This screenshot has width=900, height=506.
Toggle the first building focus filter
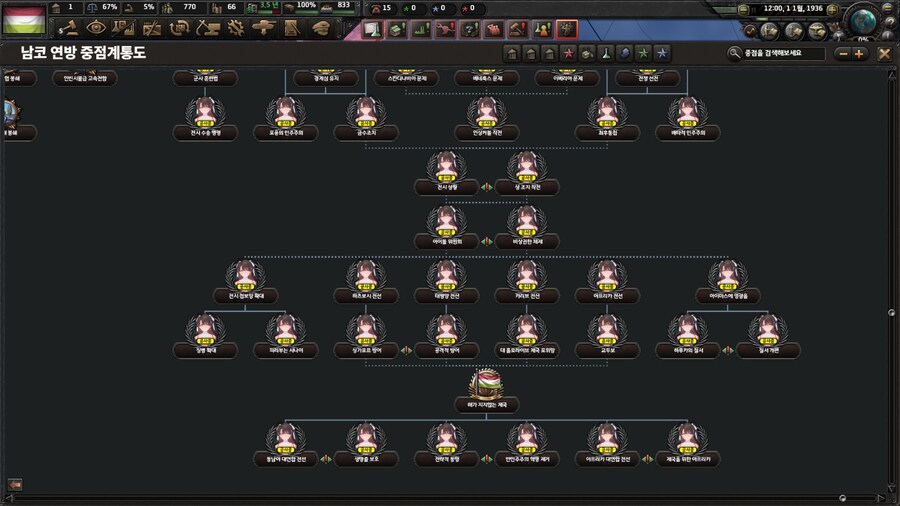point(512,54)
